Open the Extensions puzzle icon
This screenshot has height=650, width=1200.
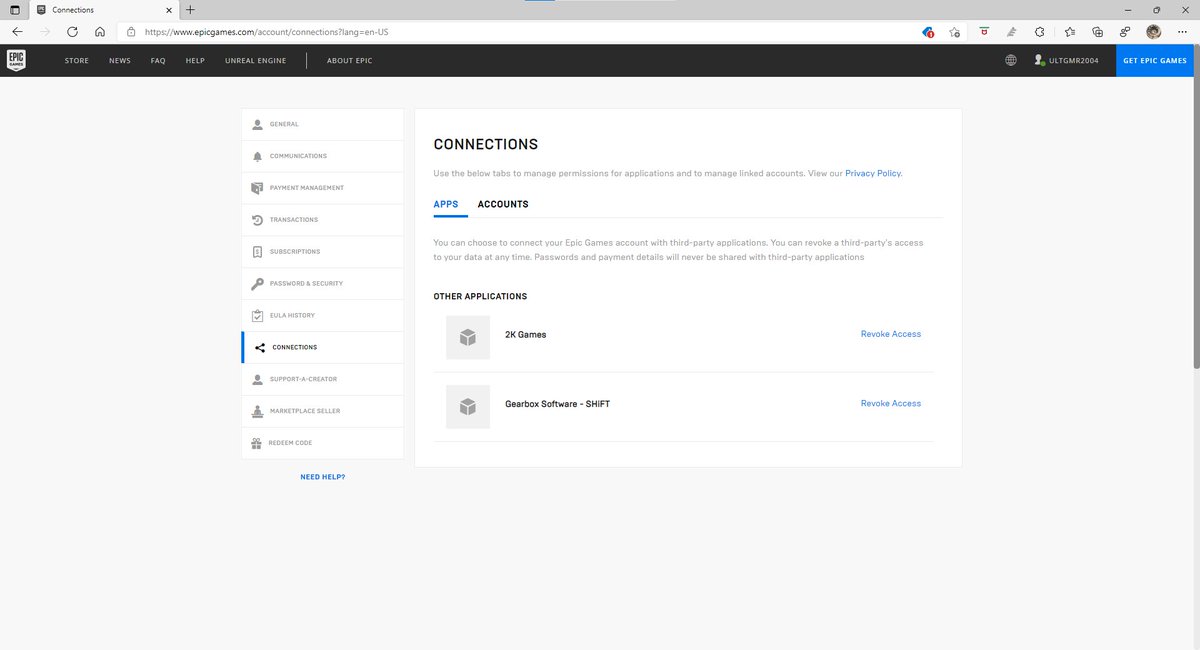pyautogui.click(x=1040, y=32)
